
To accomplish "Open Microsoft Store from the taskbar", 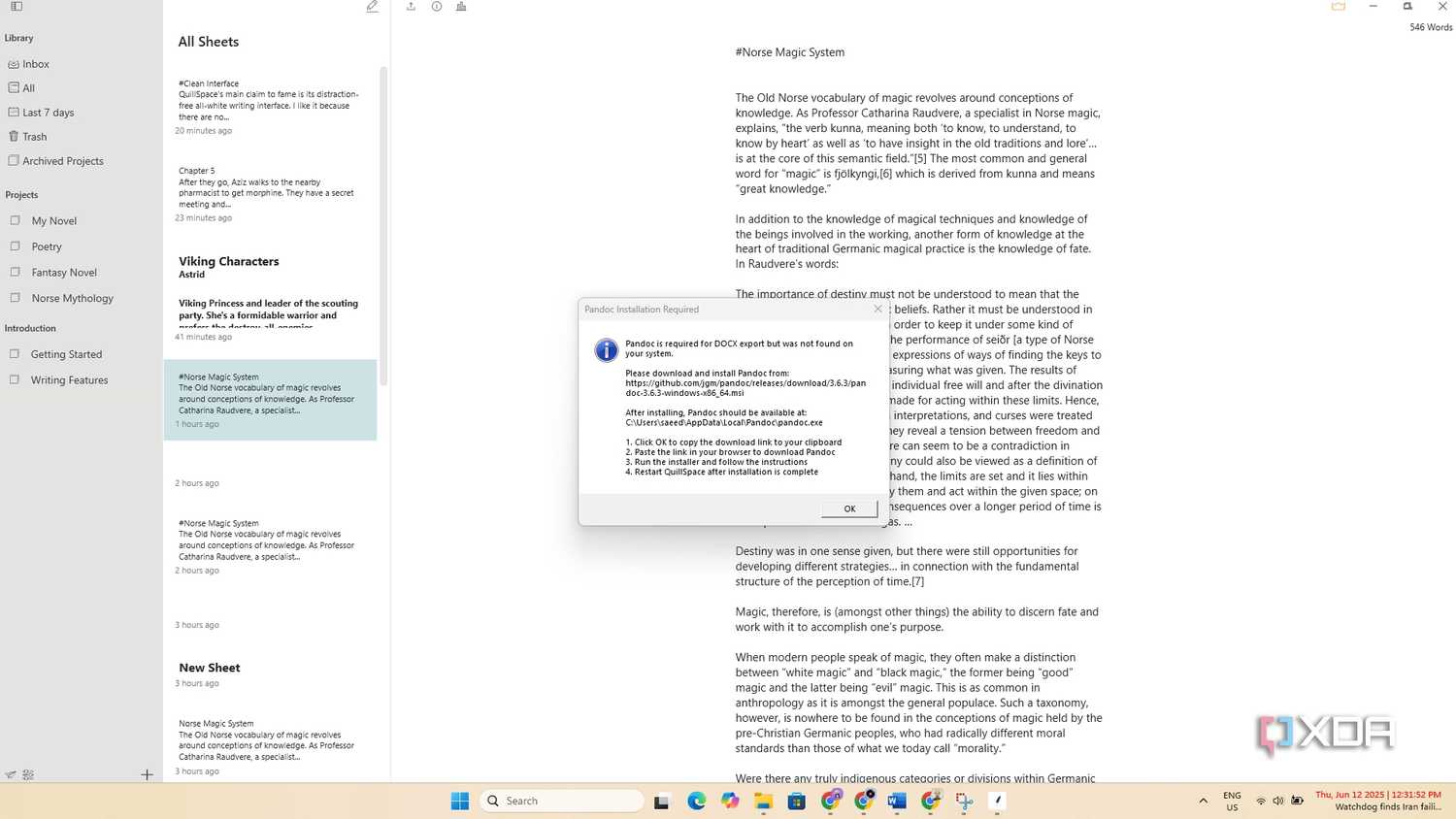I will (x=797, y=801).
